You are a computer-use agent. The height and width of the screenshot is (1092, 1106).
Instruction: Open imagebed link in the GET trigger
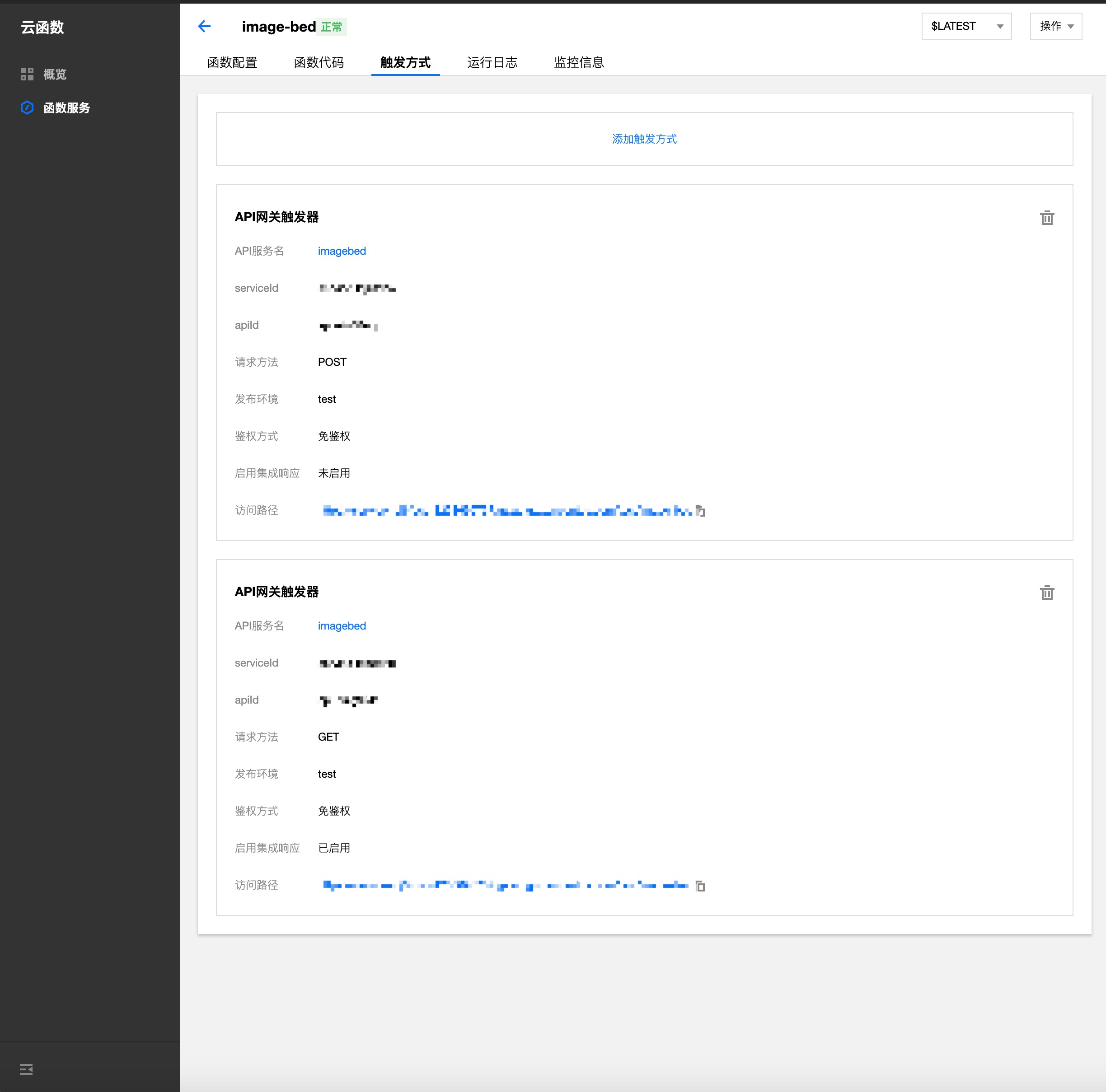tap(342, 626)
